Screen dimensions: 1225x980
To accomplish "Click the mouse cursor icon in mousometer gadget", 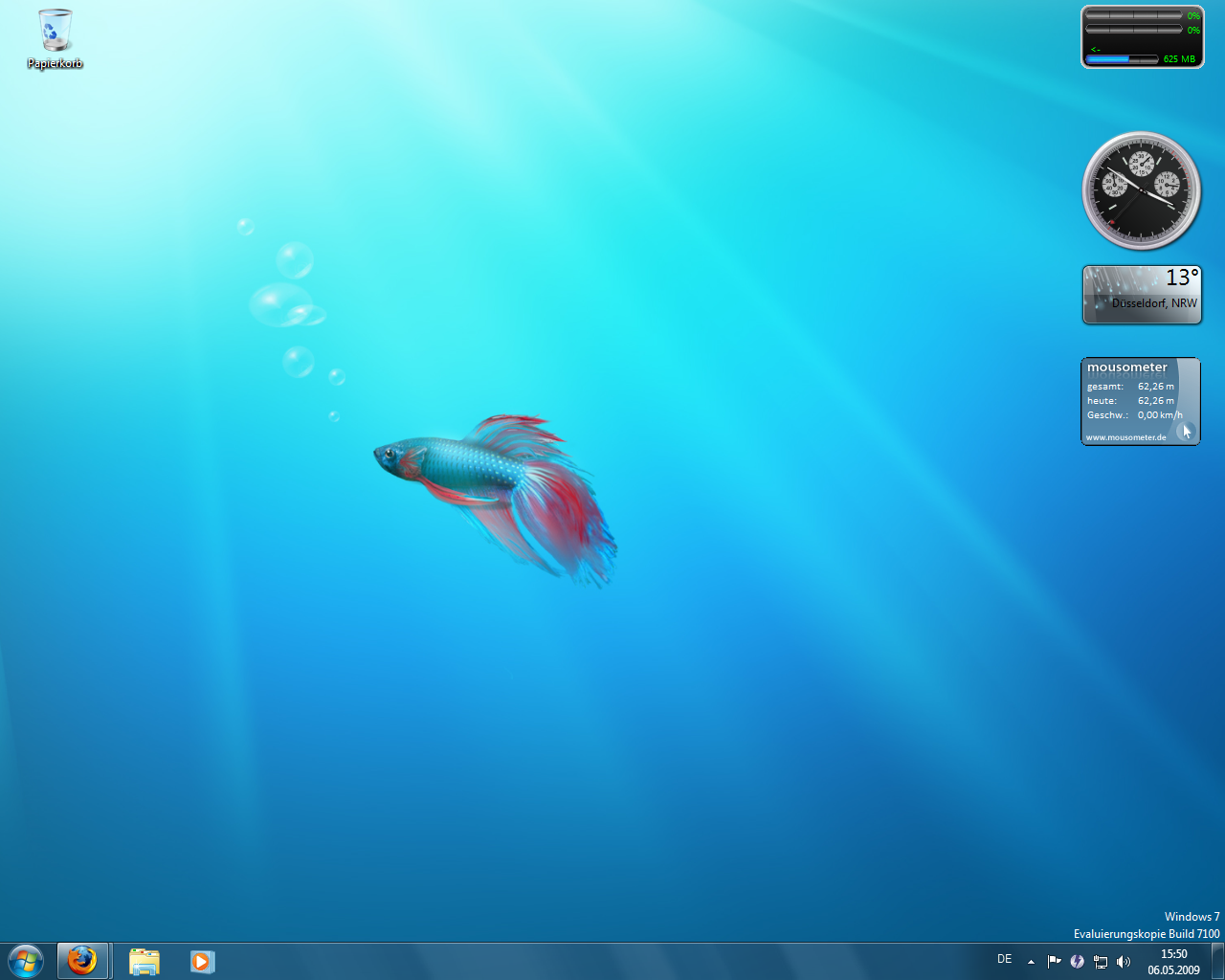I will pos(1187,431).
